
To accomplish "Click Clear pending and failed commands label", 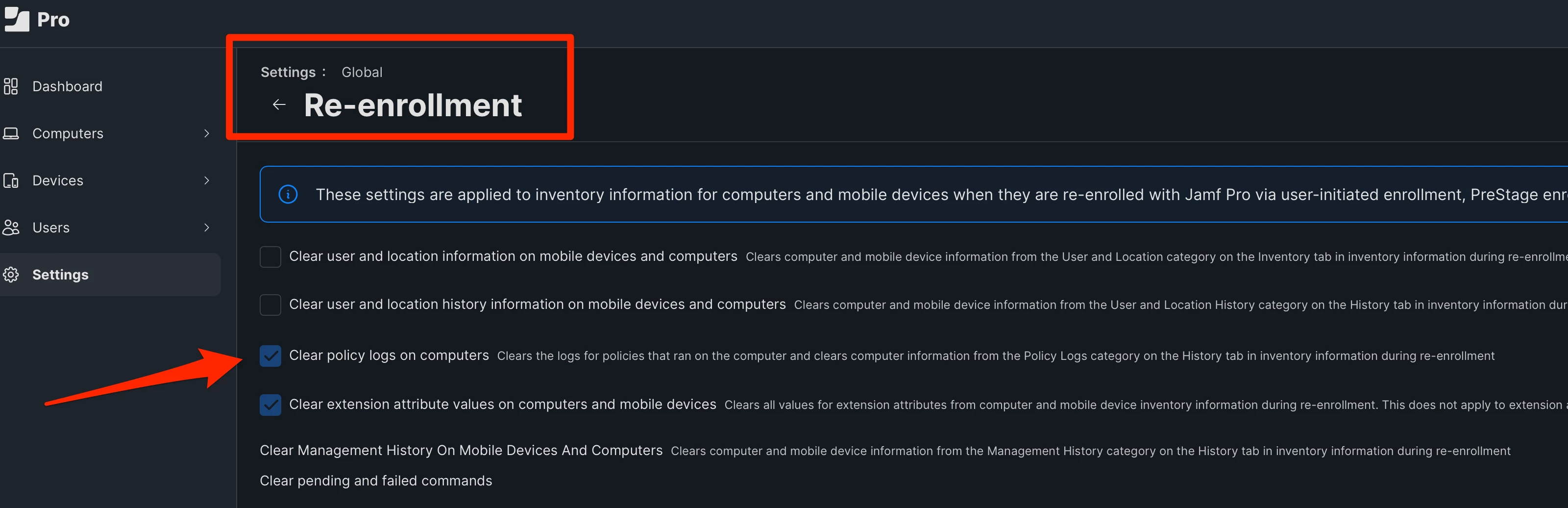I will point(375,481).
